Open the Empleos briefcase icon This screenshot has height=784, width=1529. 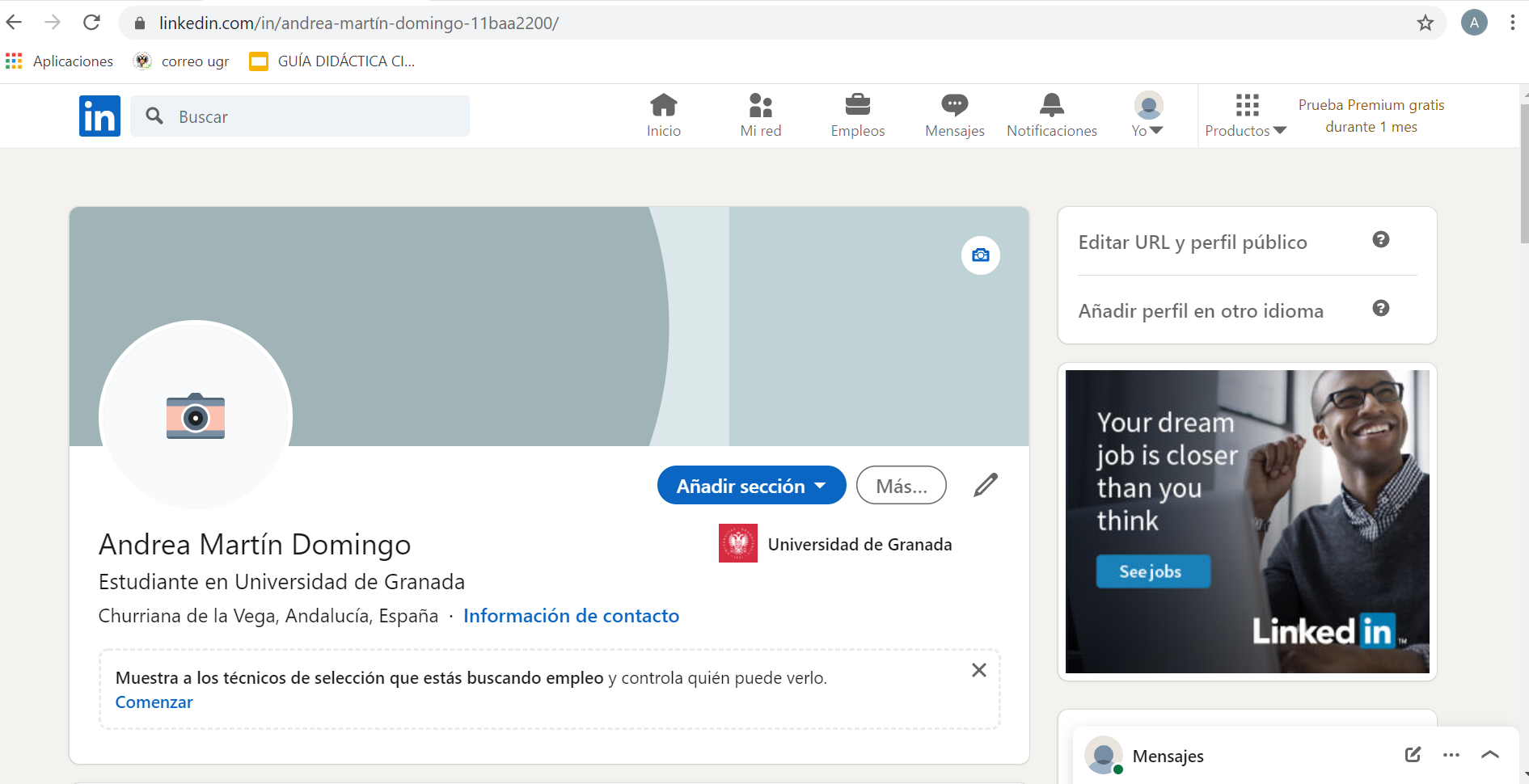(x=857, y=105)
